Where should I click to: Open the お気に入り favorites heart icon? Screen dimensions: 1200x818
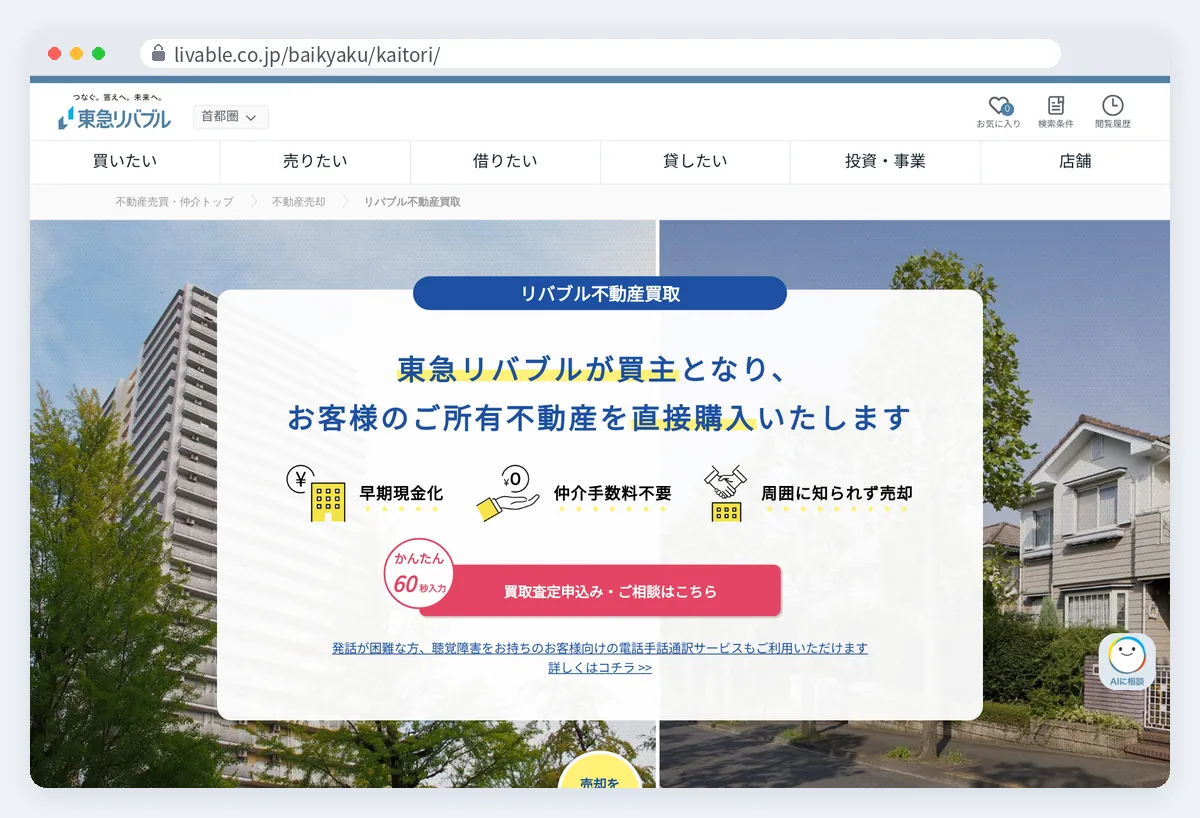[999, 111]
